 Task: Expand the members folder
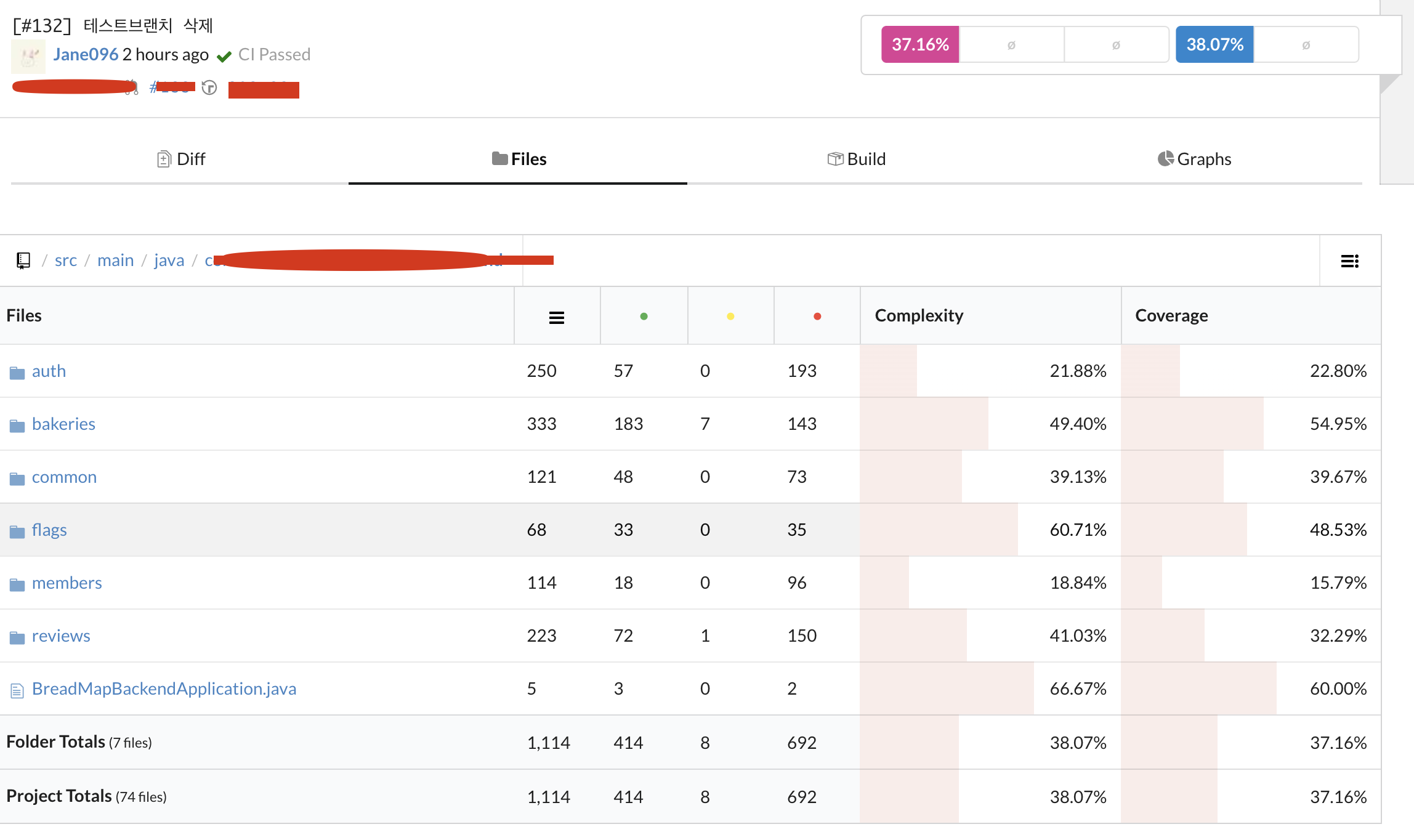click(x=67, y=583)
